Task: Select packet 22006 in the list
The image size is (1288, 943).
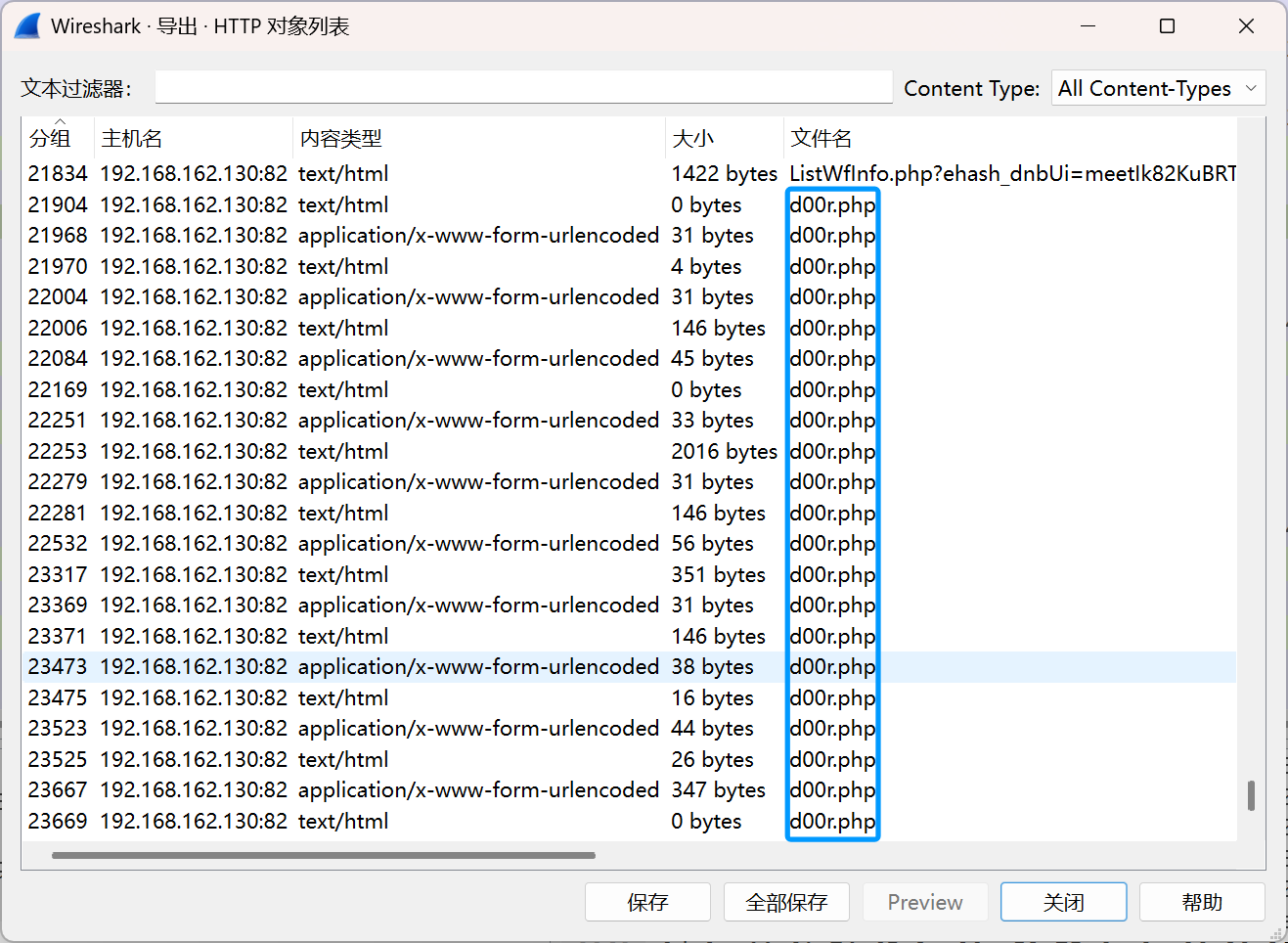Action: click(630, 328)
